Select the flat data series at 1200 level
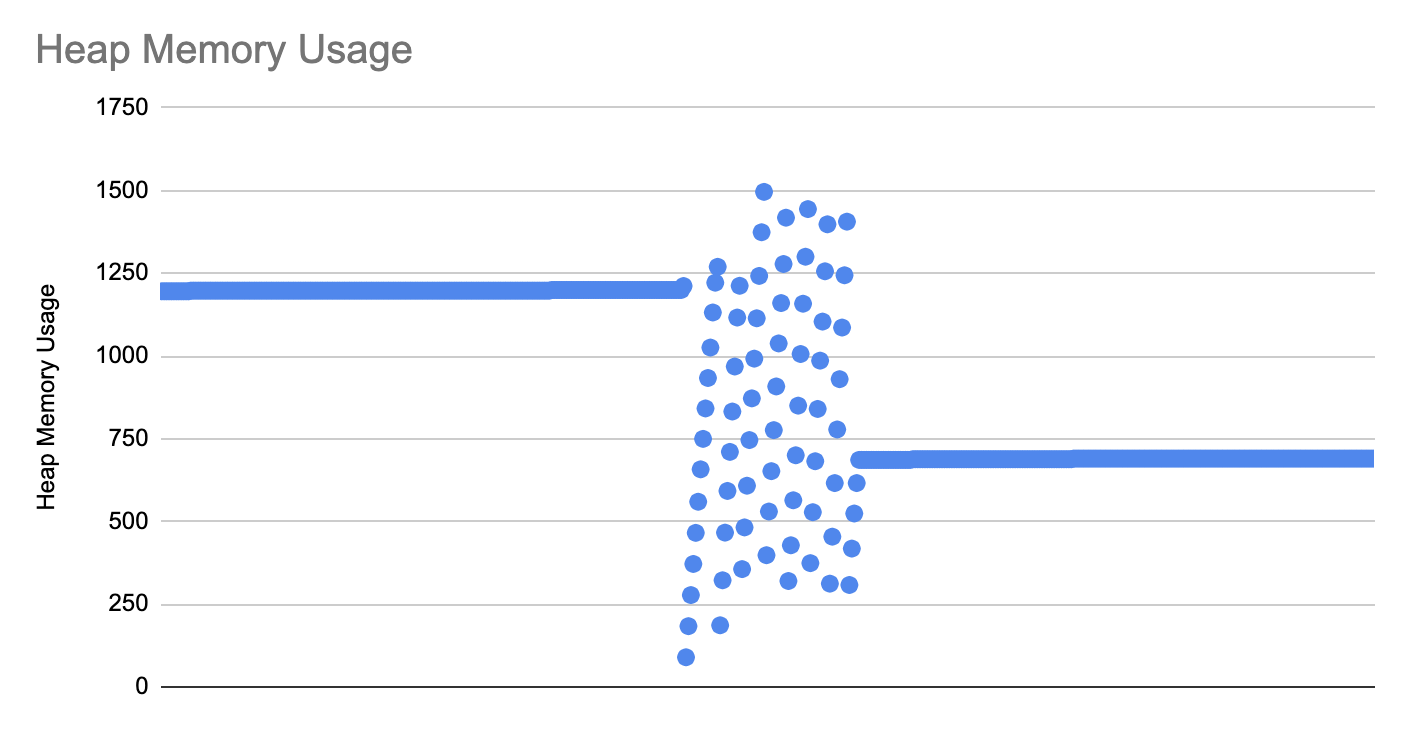Screen dimensions: 1412x734 [x=420, y=291]
